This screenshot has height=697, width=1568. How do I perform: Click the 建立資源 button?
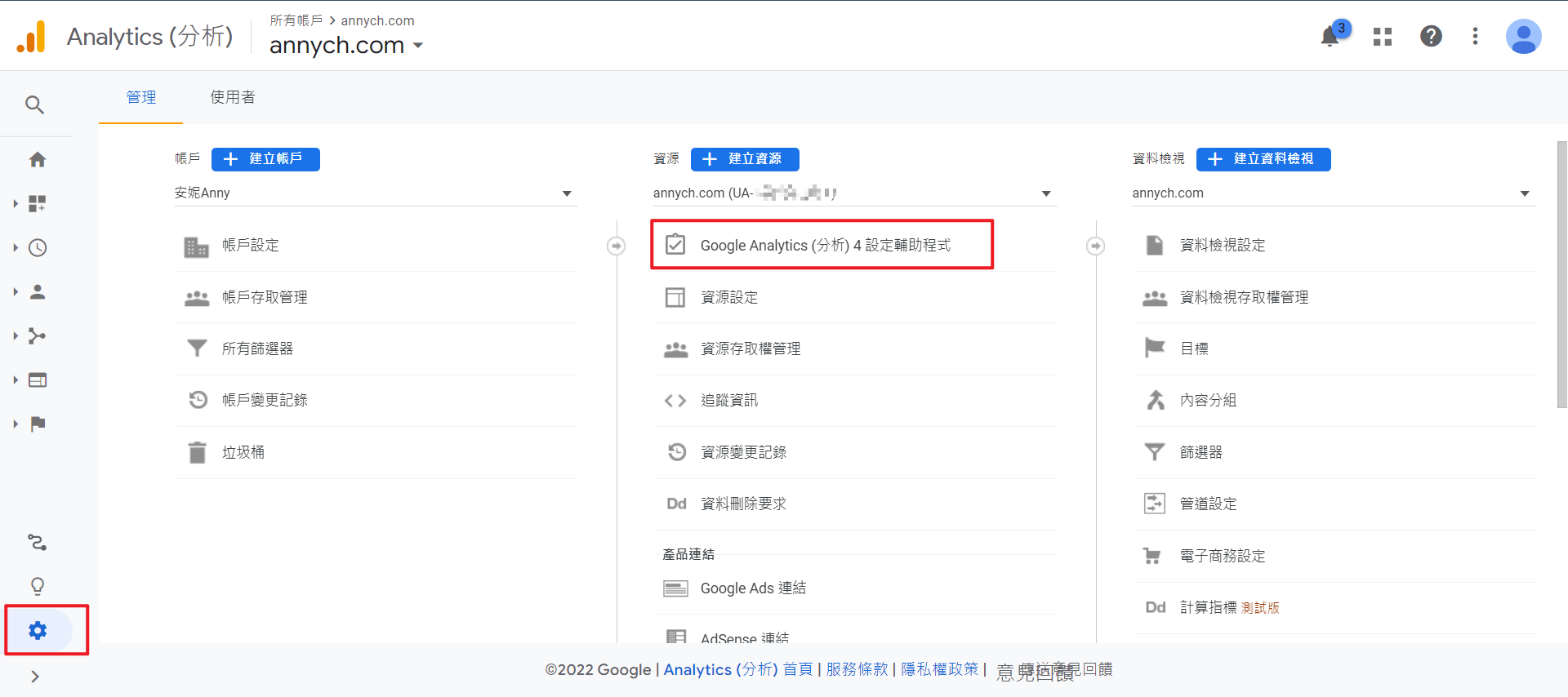tap(745, 159)
